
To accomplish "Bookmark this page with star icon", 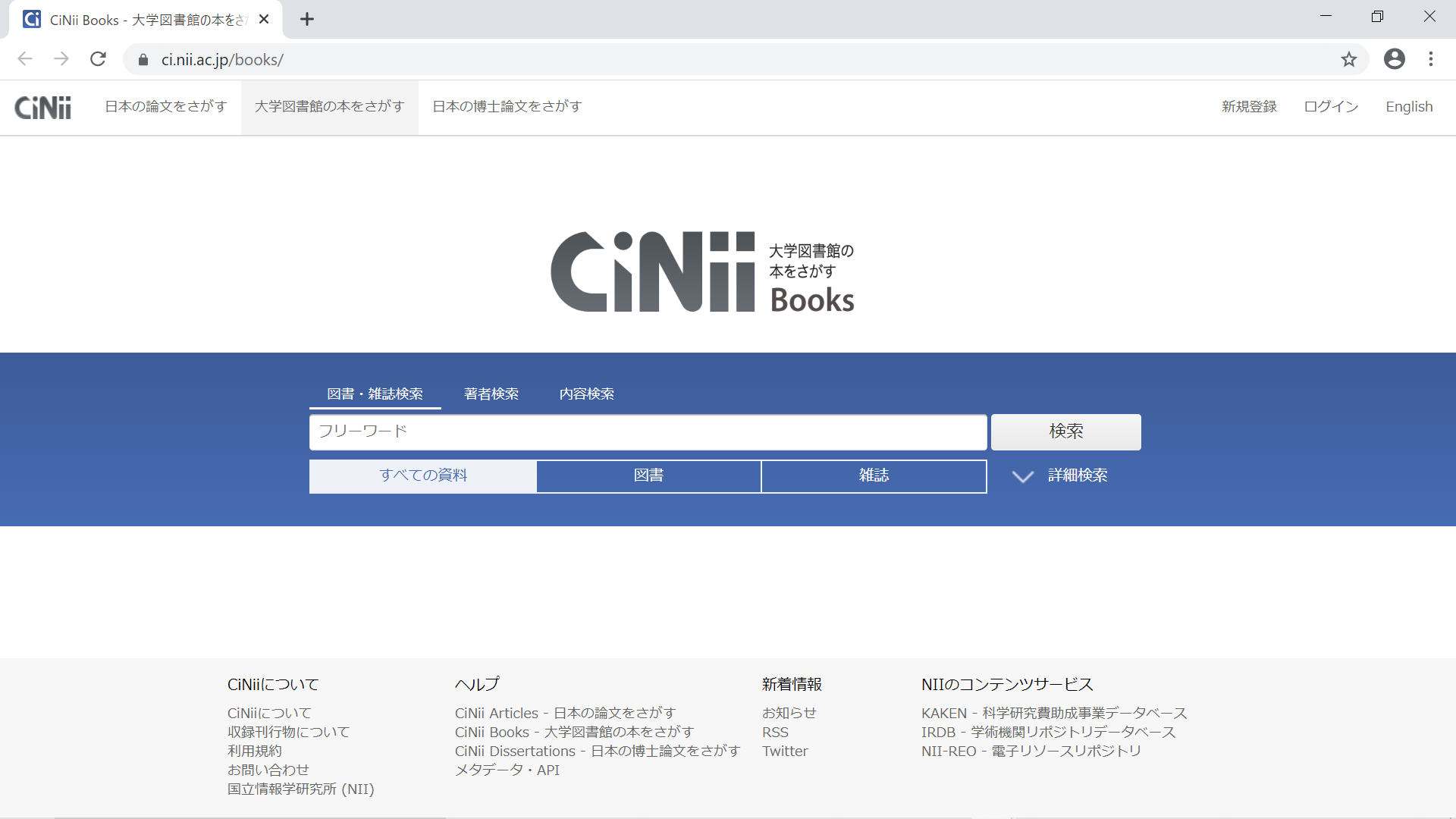I will tap(1348, 59).
